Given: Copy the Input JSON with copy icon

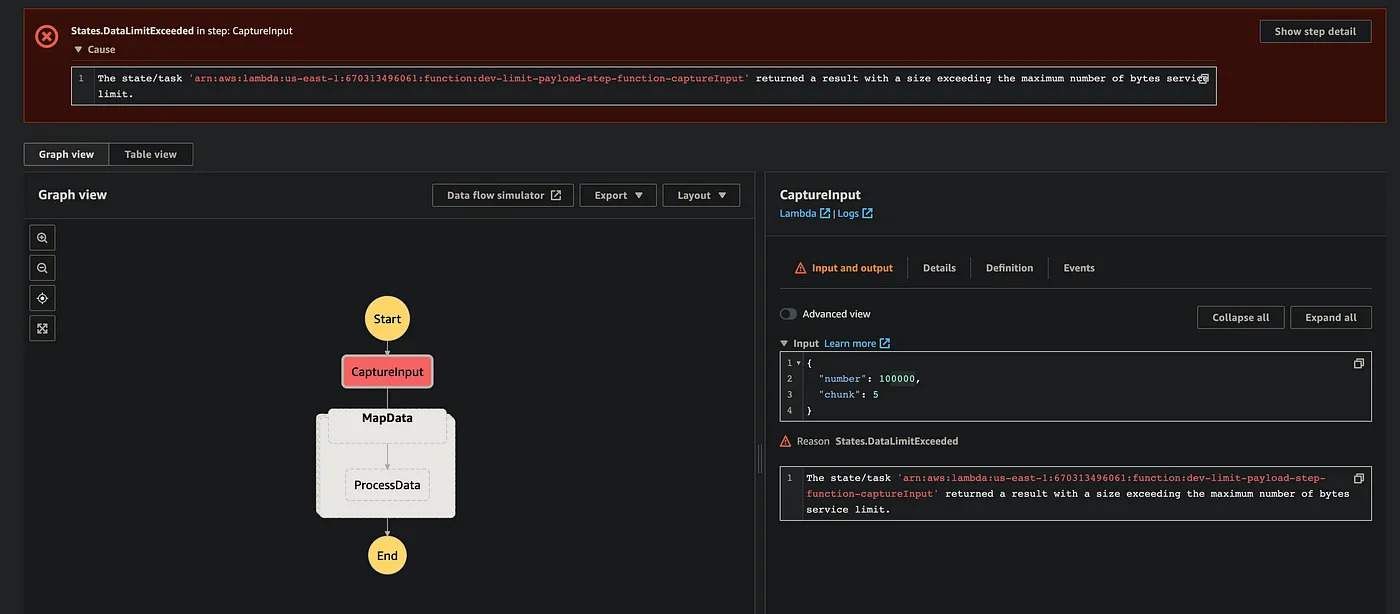Looking at the screenshot, I should pyautogui.click(x=1358, y=364).
